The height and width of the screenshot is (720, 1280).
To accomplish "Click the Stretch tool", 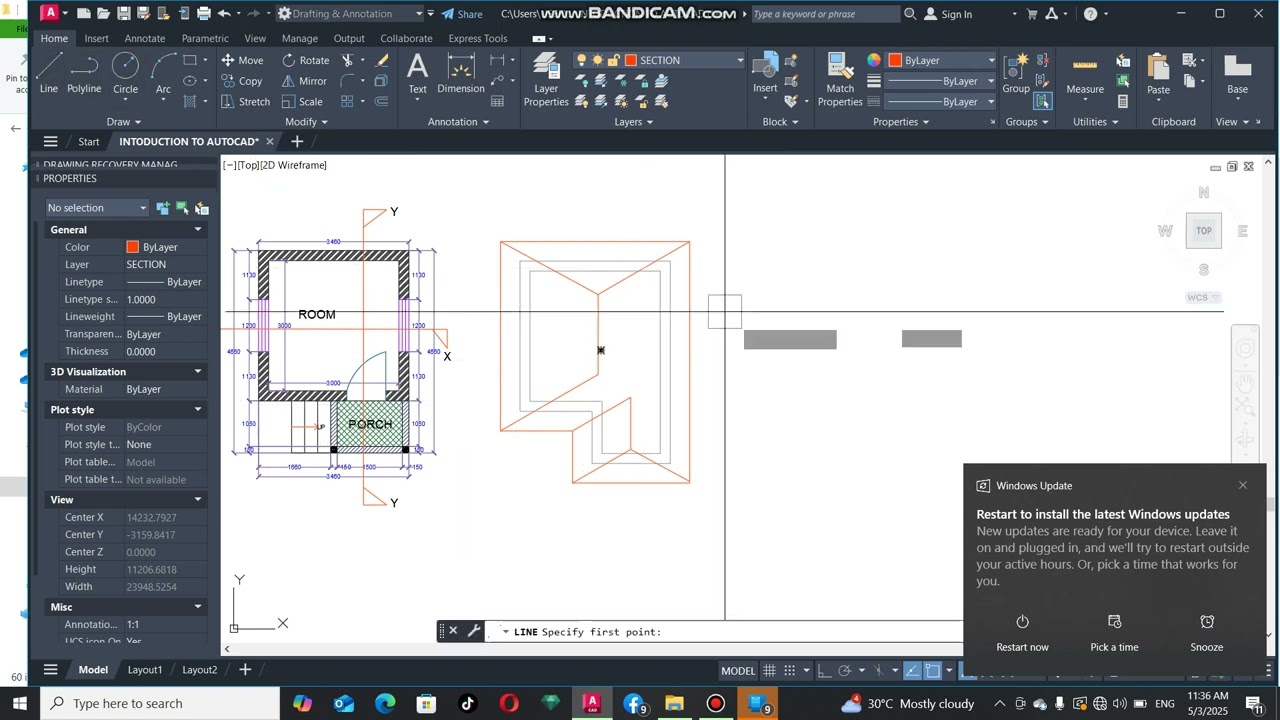I will (x=245, y=101).
